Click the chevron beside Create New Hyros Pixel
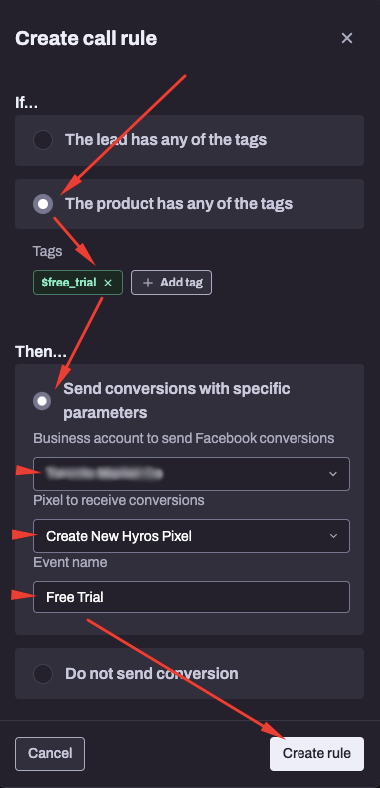 (x=333, y=536)
